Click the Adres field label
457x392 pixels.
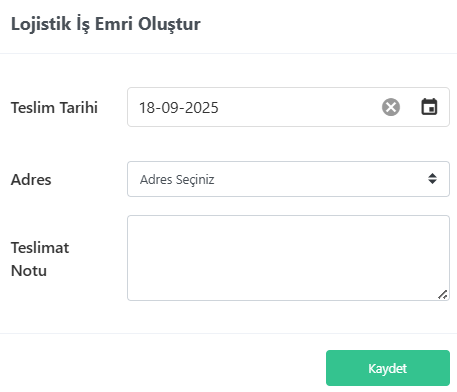tap(31, 180)
